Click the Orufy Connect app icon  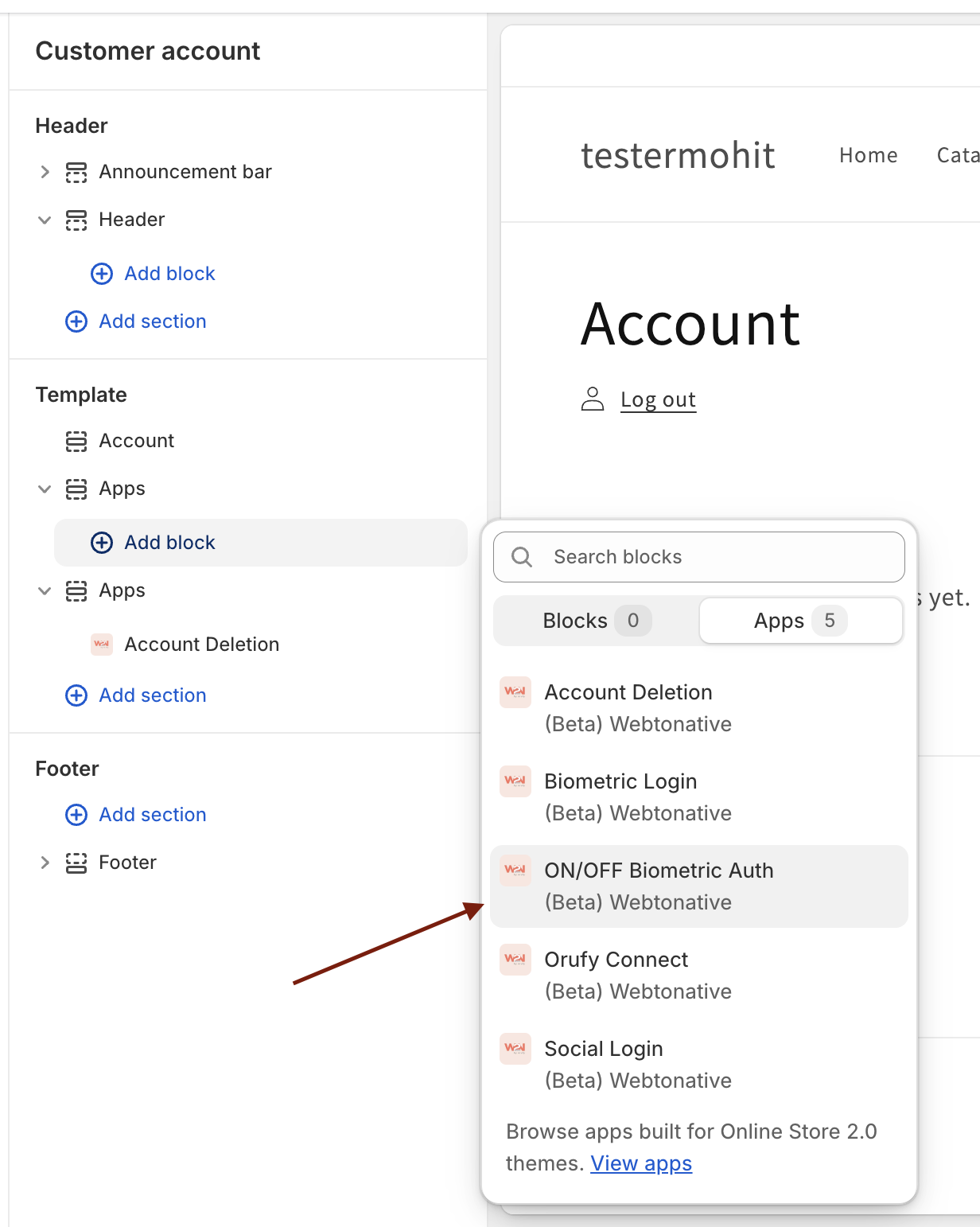point(515,959)
